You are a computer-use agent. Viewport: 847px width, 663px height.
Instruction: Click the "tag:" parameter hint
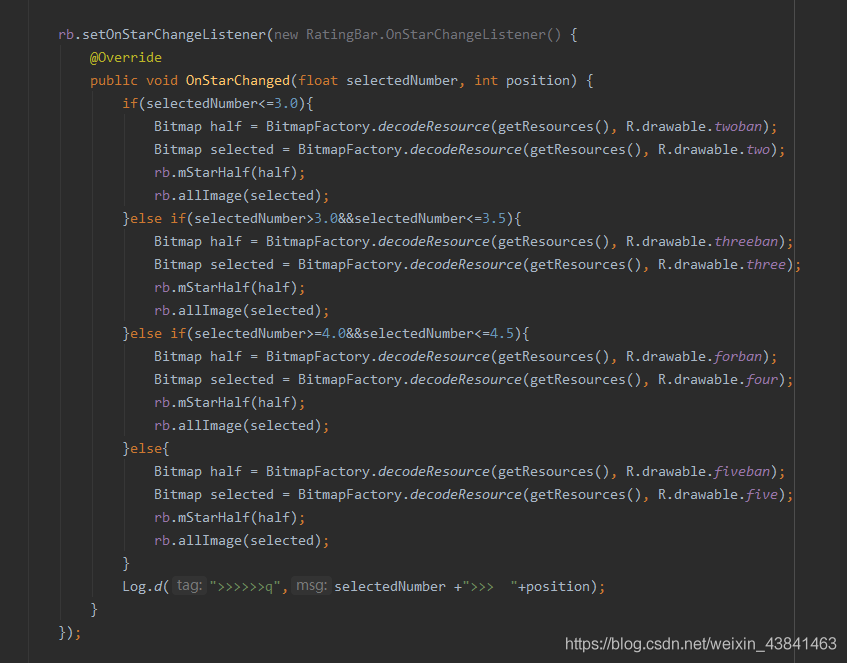(x=190, y=586)
